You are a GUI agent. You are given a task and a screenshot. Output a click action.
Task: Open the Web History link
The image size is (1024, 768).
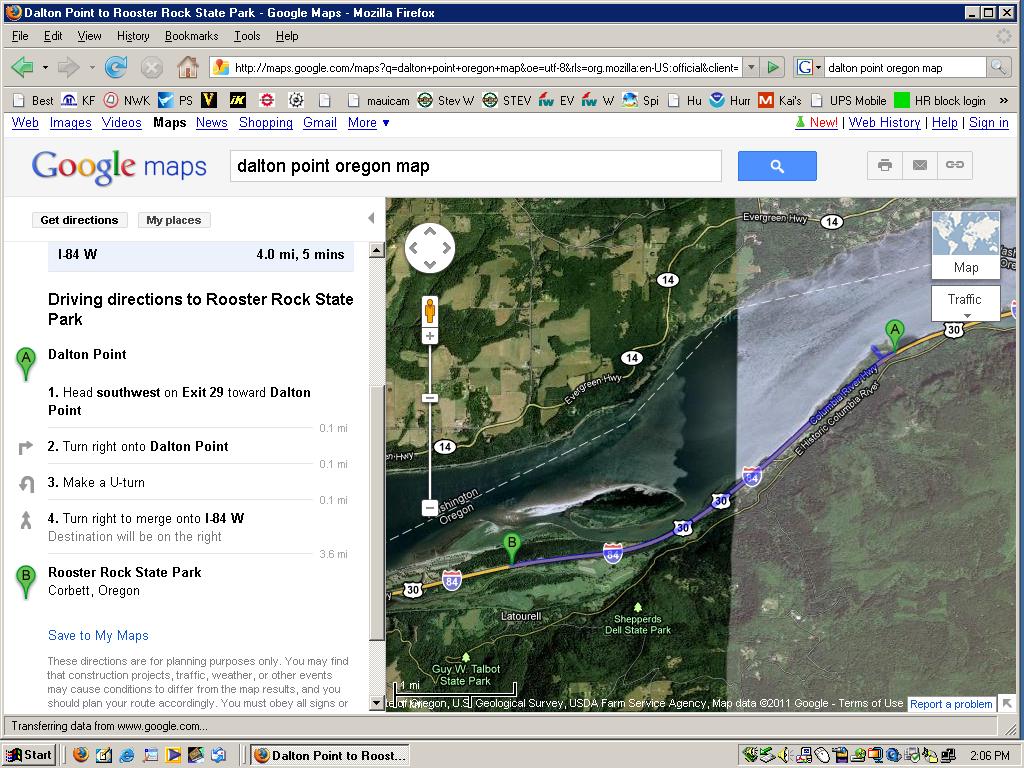[885, 123]
